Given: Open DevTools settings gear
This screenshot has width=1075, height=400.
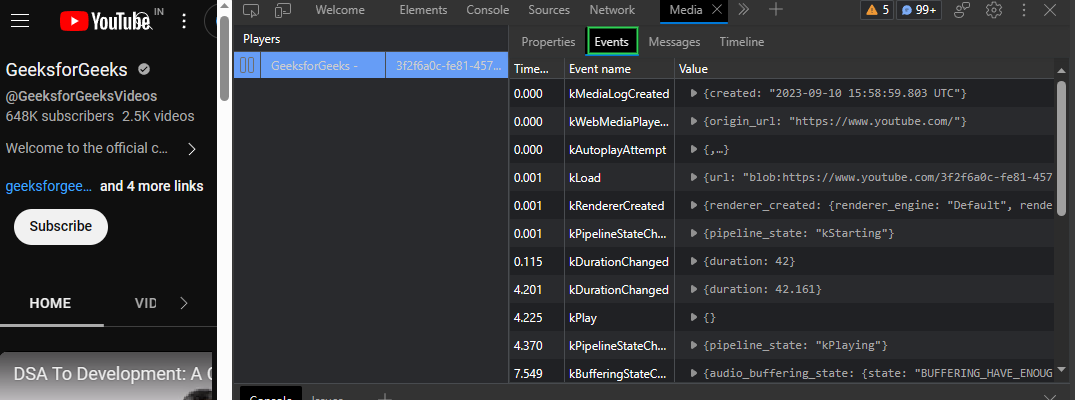Looking at the screenshot, I should (993, 10).
